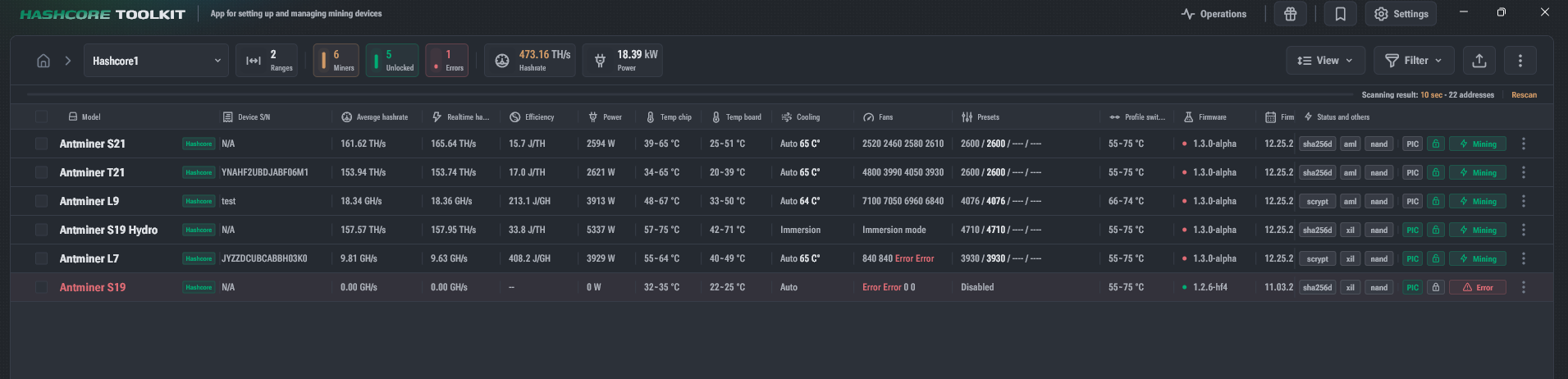The image size is (1568, 379).
Task: Click the lock icon in Antminer S21 row
Action: 1436,144
